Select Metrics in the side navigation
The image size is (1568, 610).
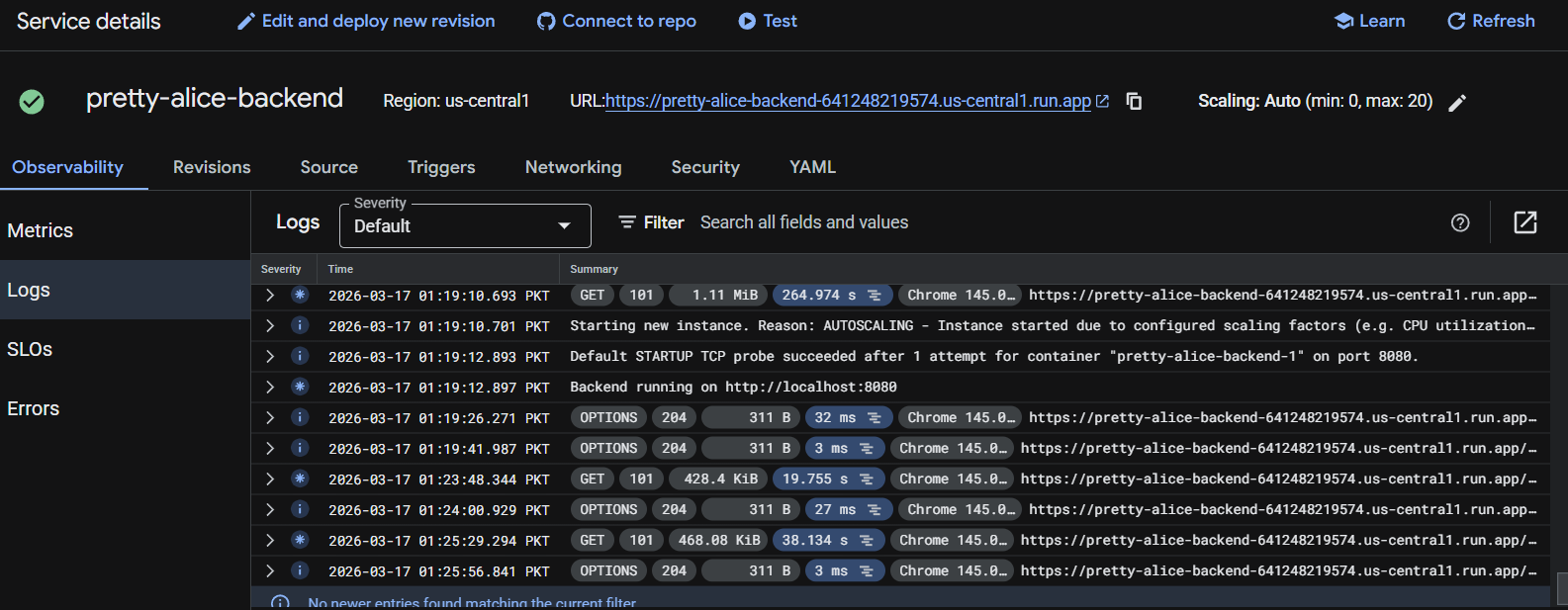tap(125, 230)
